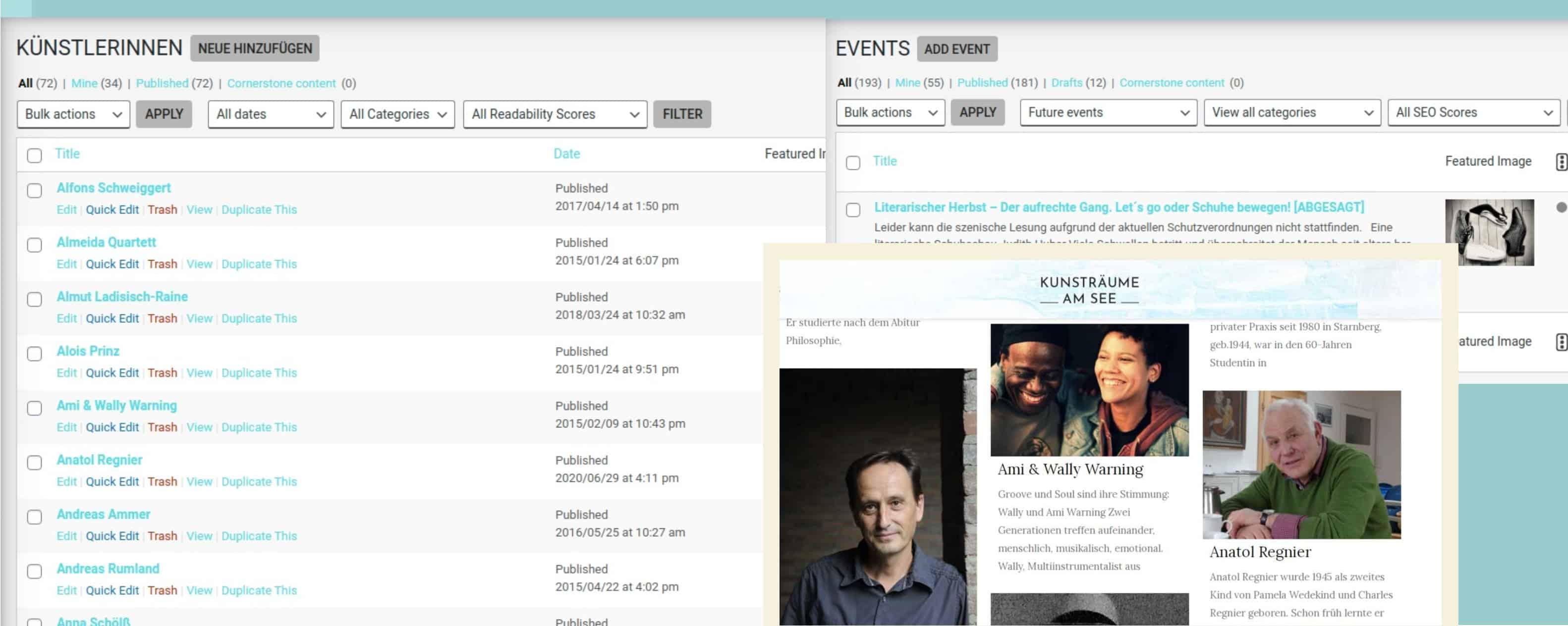Click the FILTER button
The height and width of the screenshot is (626, 1568).
click(x=682, y=114)
